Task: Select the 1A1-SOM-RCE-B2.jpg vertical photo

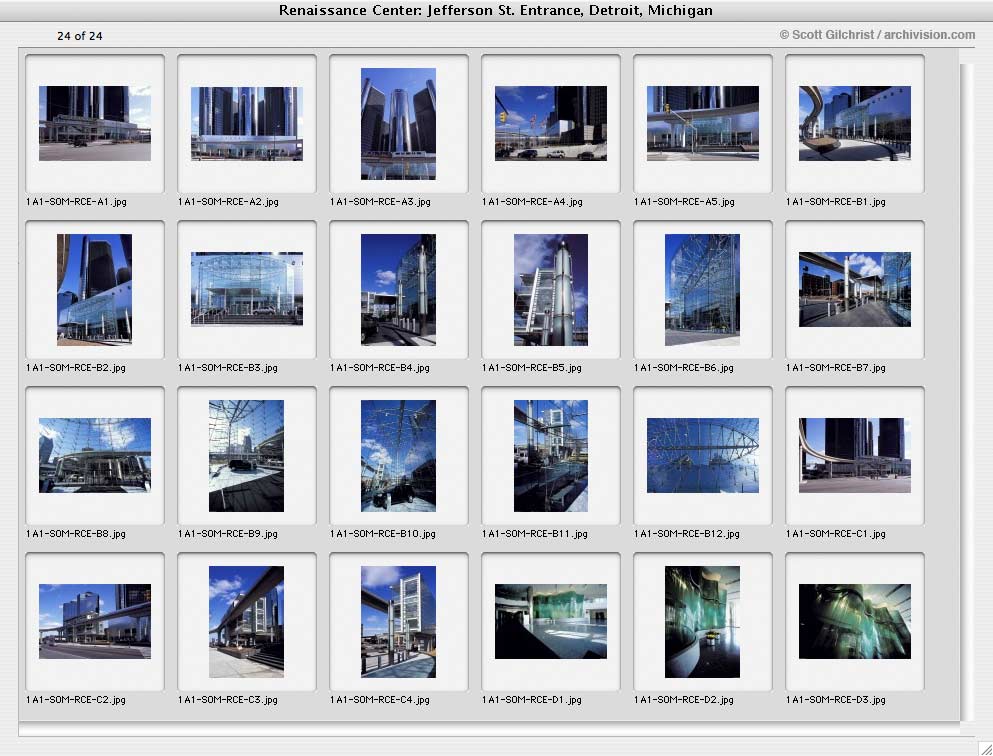Action: tap(94, 289)
